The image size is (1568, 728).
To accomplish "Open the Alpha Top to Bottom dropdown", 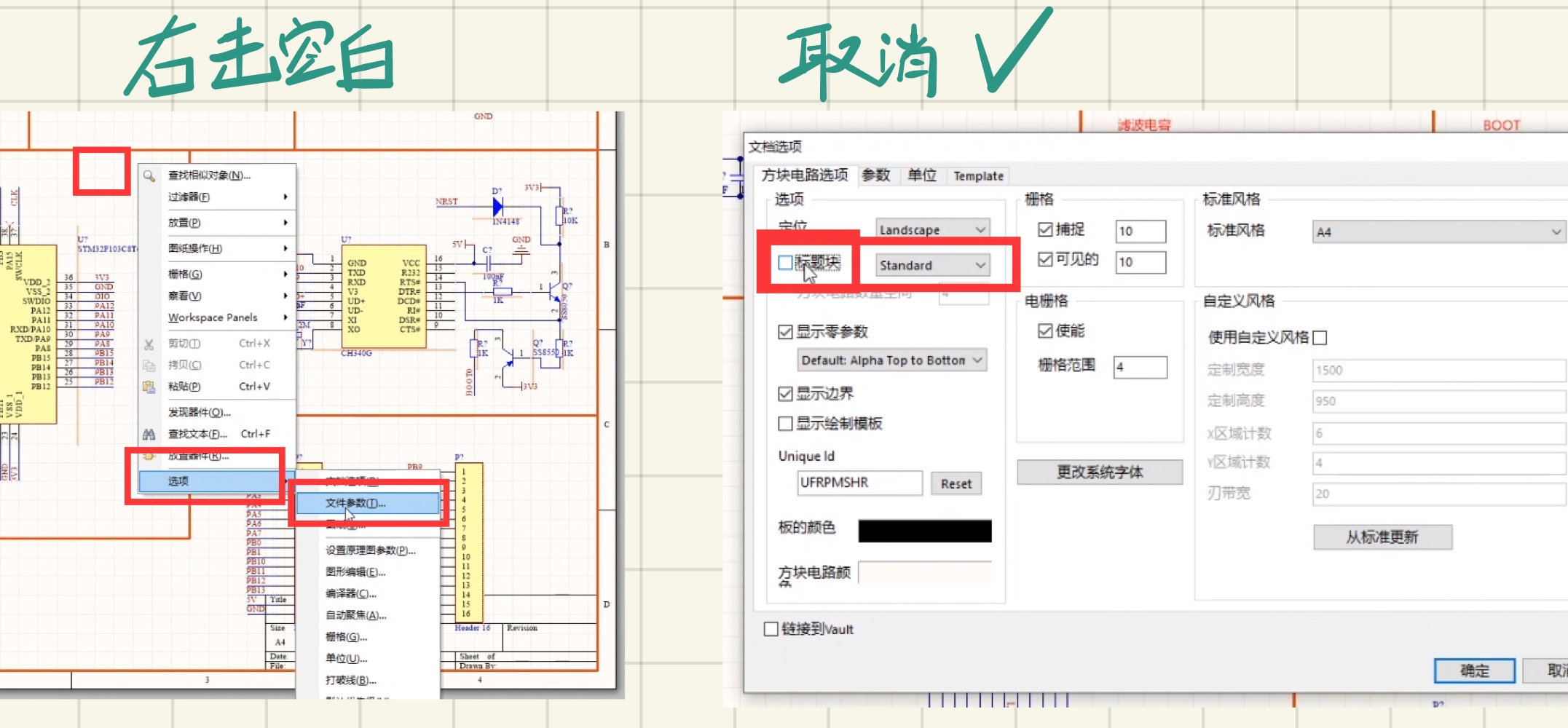I will [x=889, y=360].
